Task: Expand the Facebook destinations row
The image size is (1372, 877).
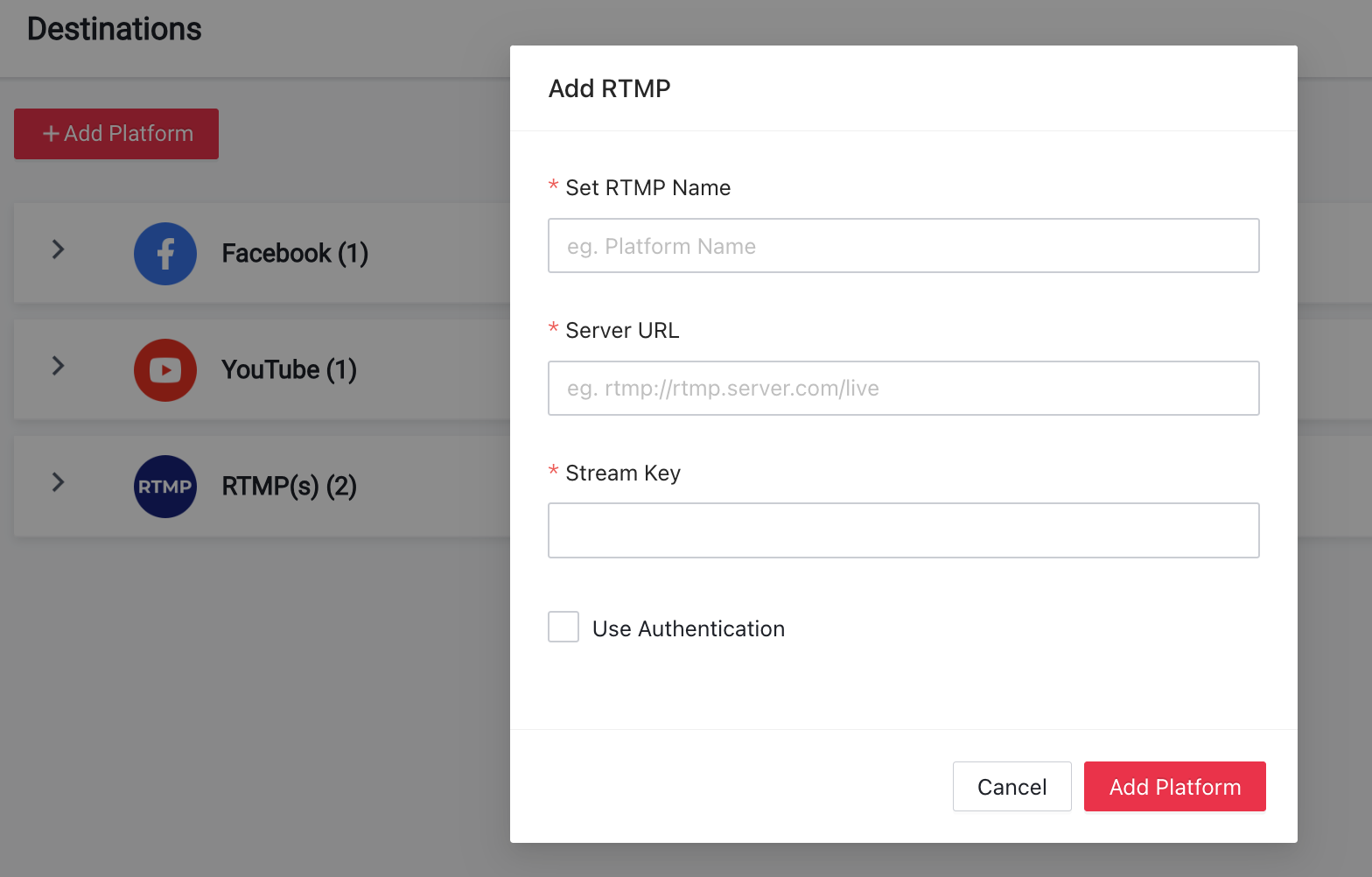Action: (59, 249)
